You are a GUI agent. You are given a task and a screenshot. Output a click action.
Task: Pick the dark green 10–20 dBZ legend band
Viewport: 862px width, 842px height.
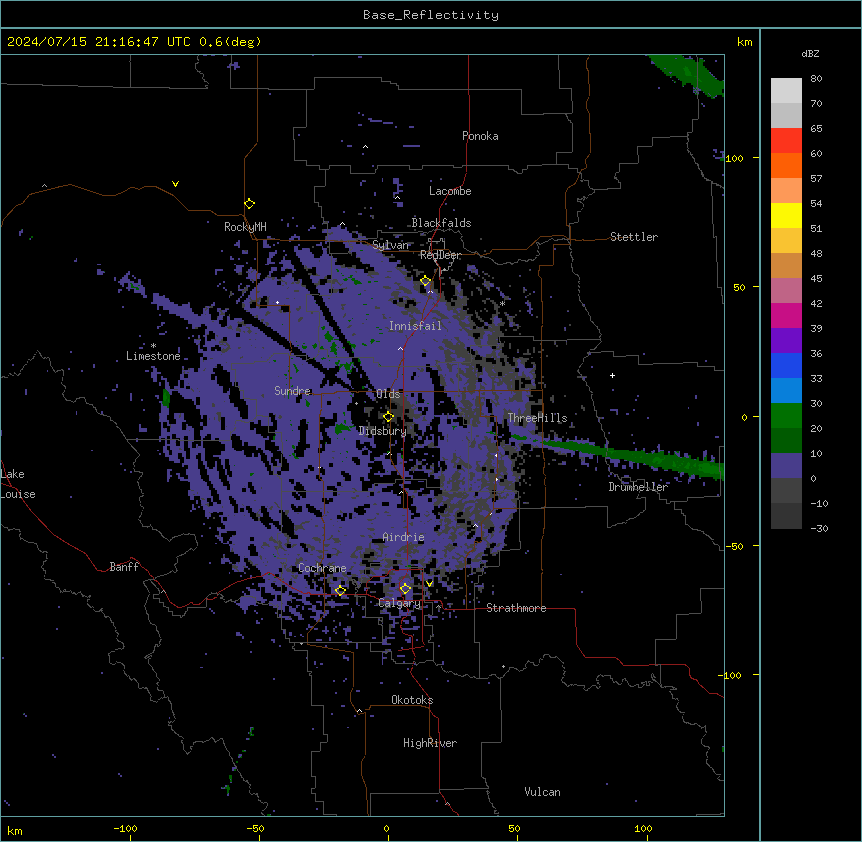(x=786, y=441)
